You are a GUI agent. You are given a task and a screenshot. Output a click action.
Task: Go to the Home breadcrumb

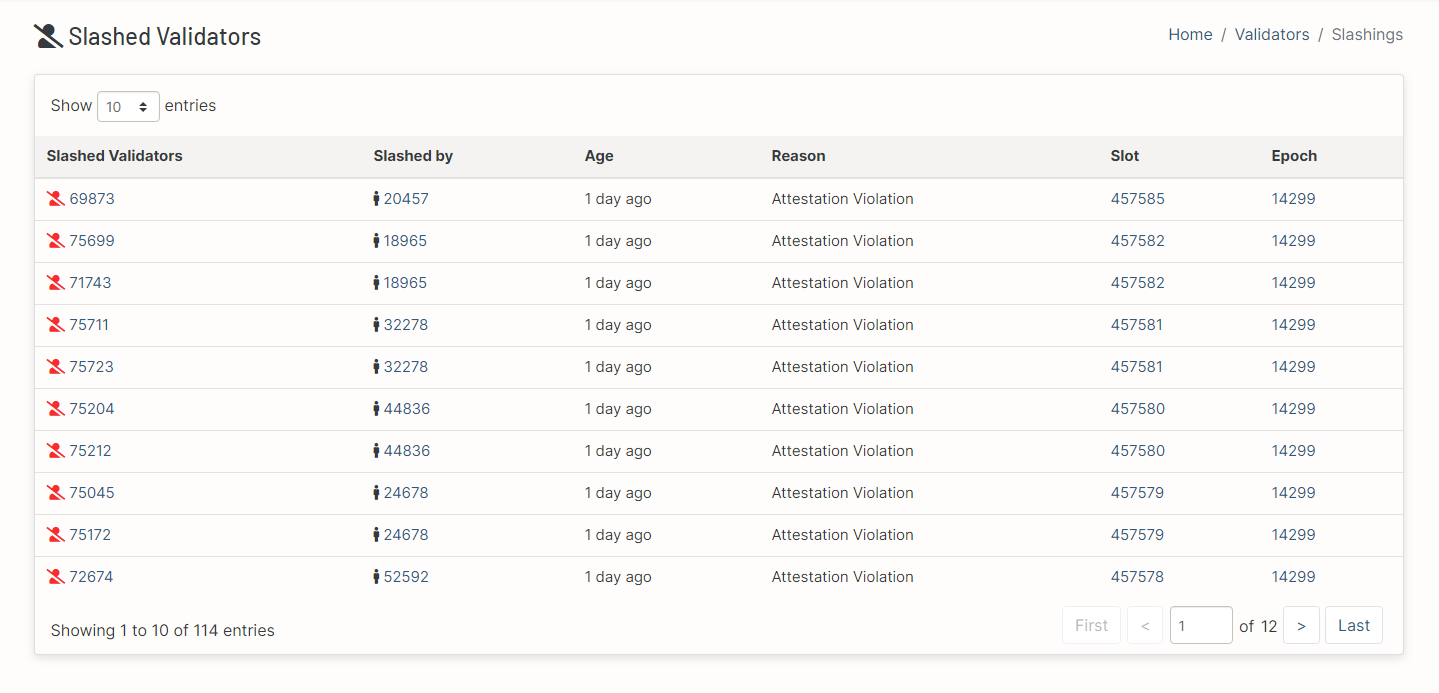point(1190,35)
